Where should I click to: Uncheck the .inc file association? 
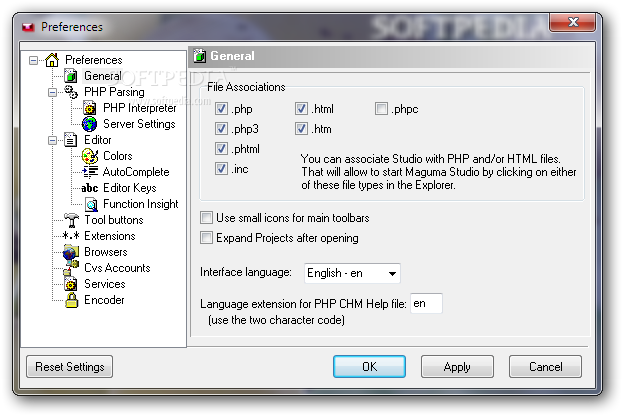[221, 168]
